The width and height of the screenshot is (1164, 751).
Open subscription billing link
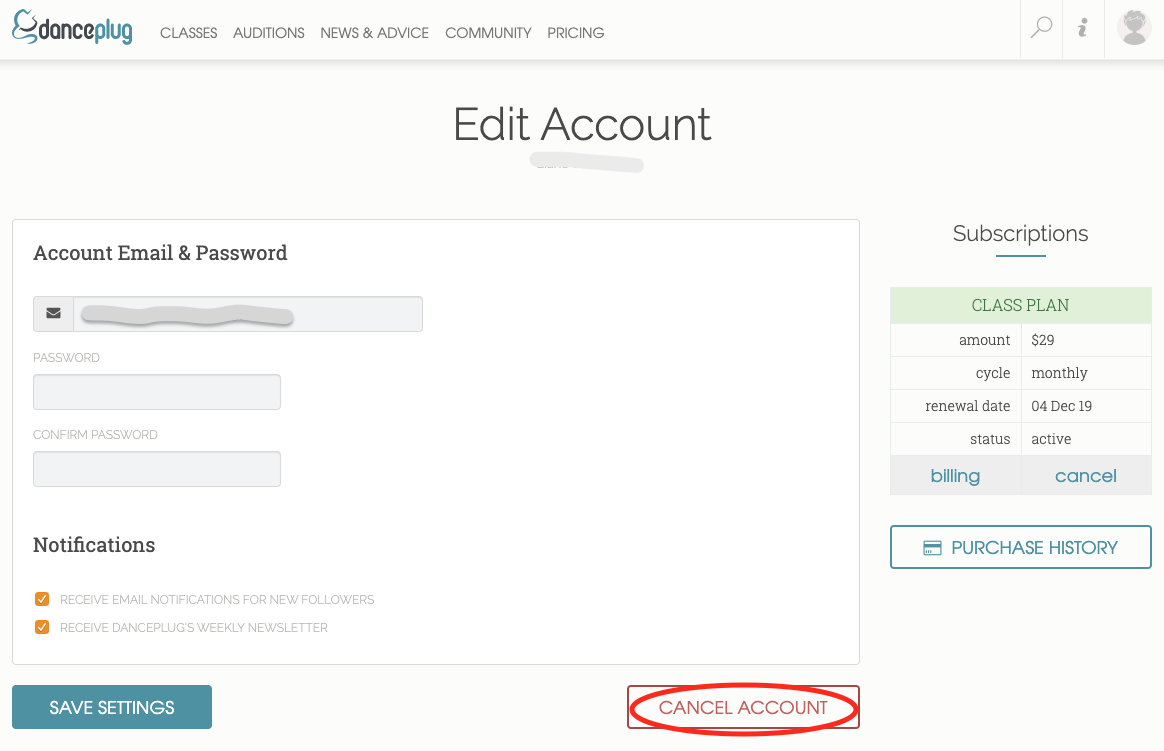point(955,476)
